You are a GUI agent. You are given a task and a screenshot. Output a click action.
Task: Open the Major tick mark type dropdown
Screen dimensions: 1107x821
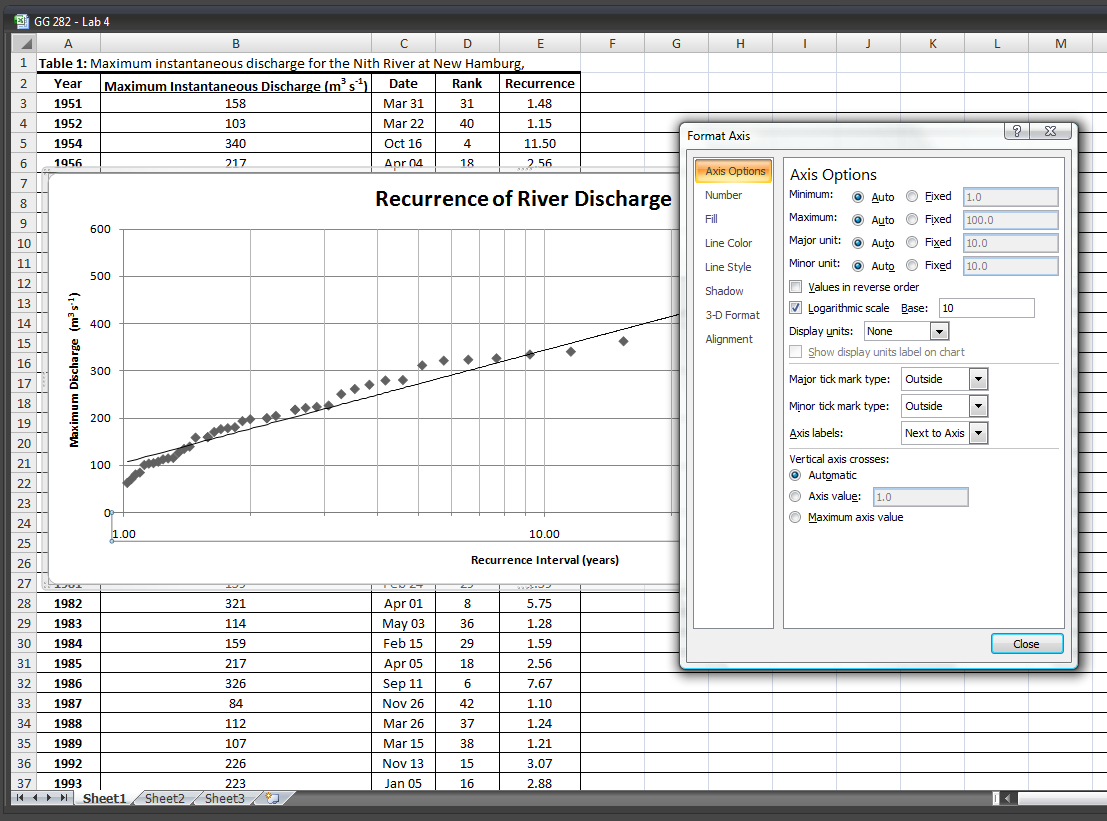click(x=978, y=378)
